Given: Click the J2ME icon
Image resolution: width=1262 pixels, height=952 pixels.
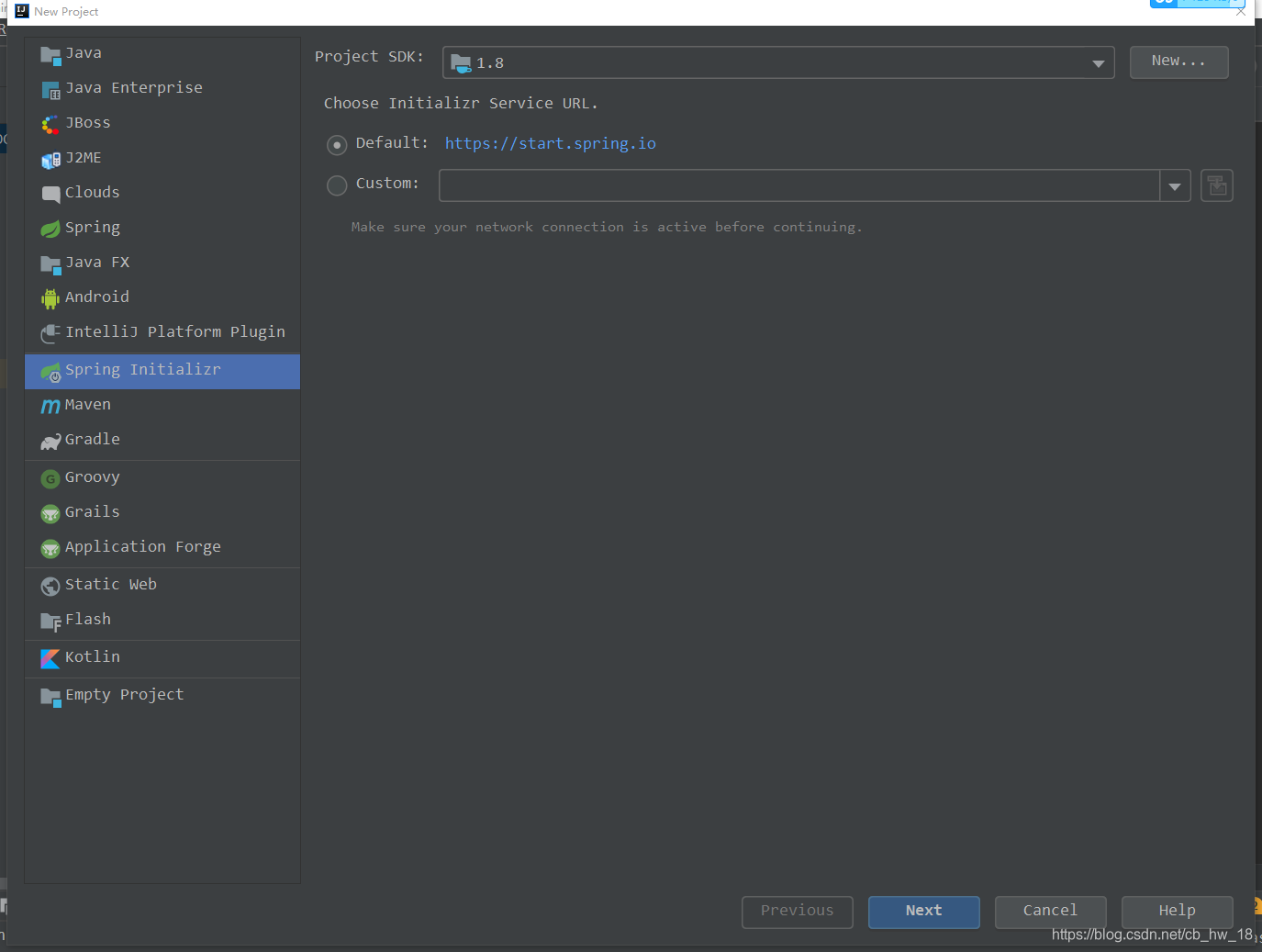Looking at the screenshot, I should (x=50, y=160).
